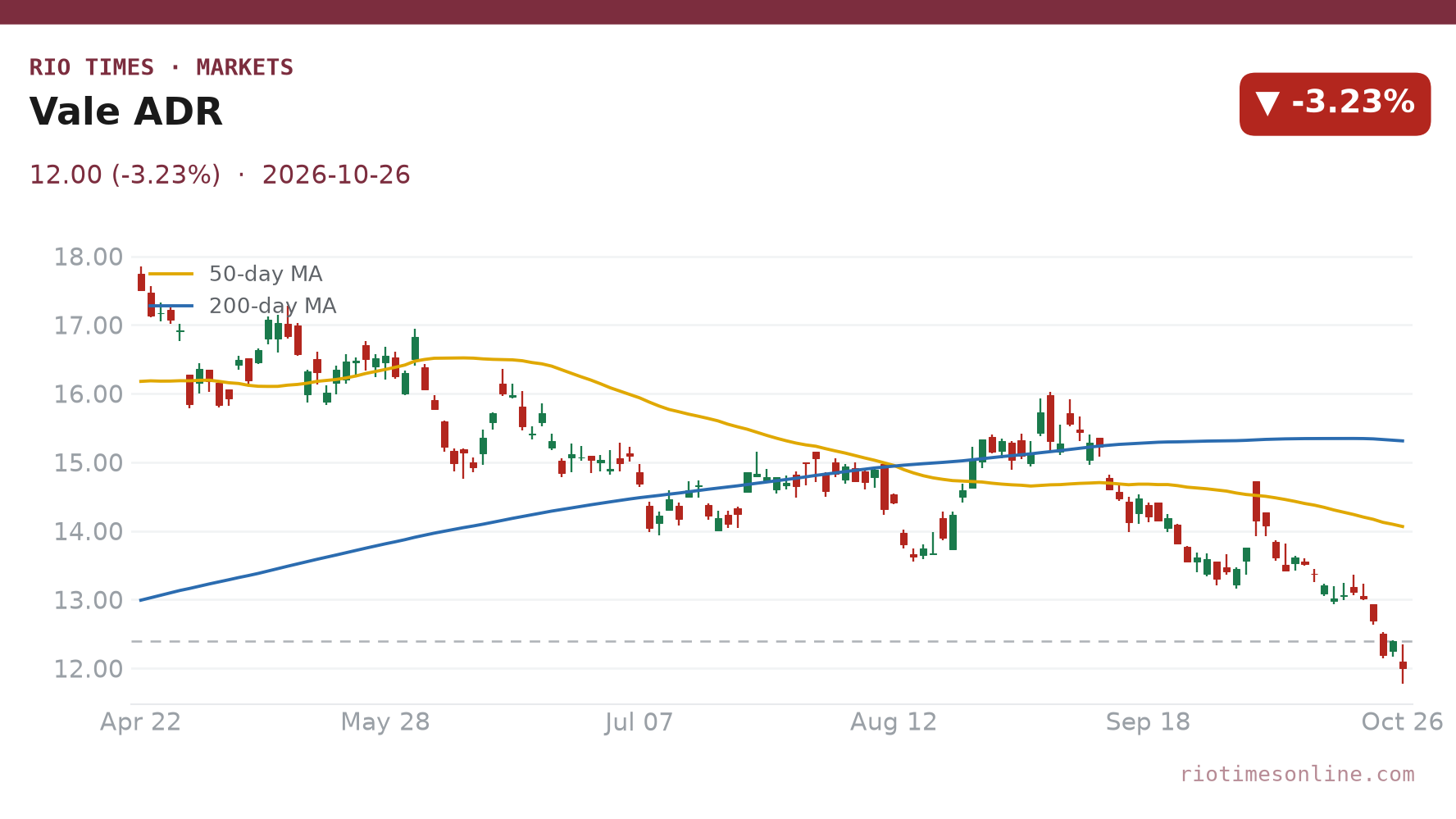
Task: Click the '15.00' y-axis label
Action: [x=89, y=463]
